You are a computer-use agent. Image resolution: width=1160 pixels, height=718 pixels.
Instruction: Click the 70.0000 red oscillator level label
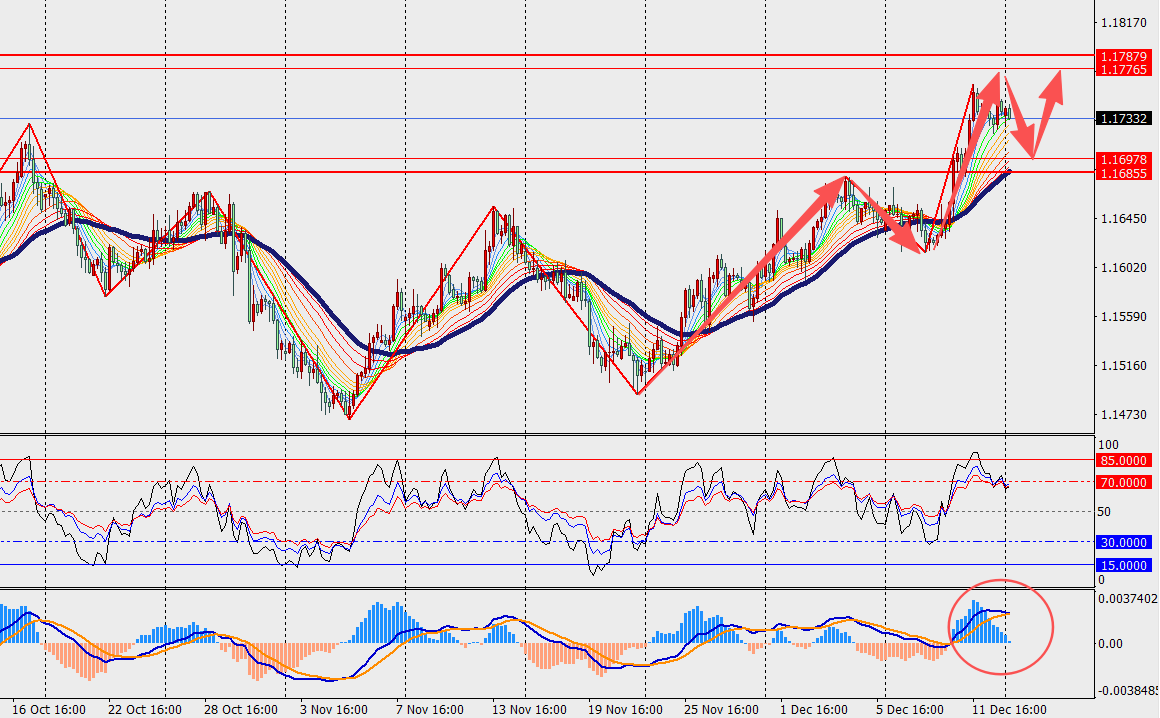[1122, 482]
